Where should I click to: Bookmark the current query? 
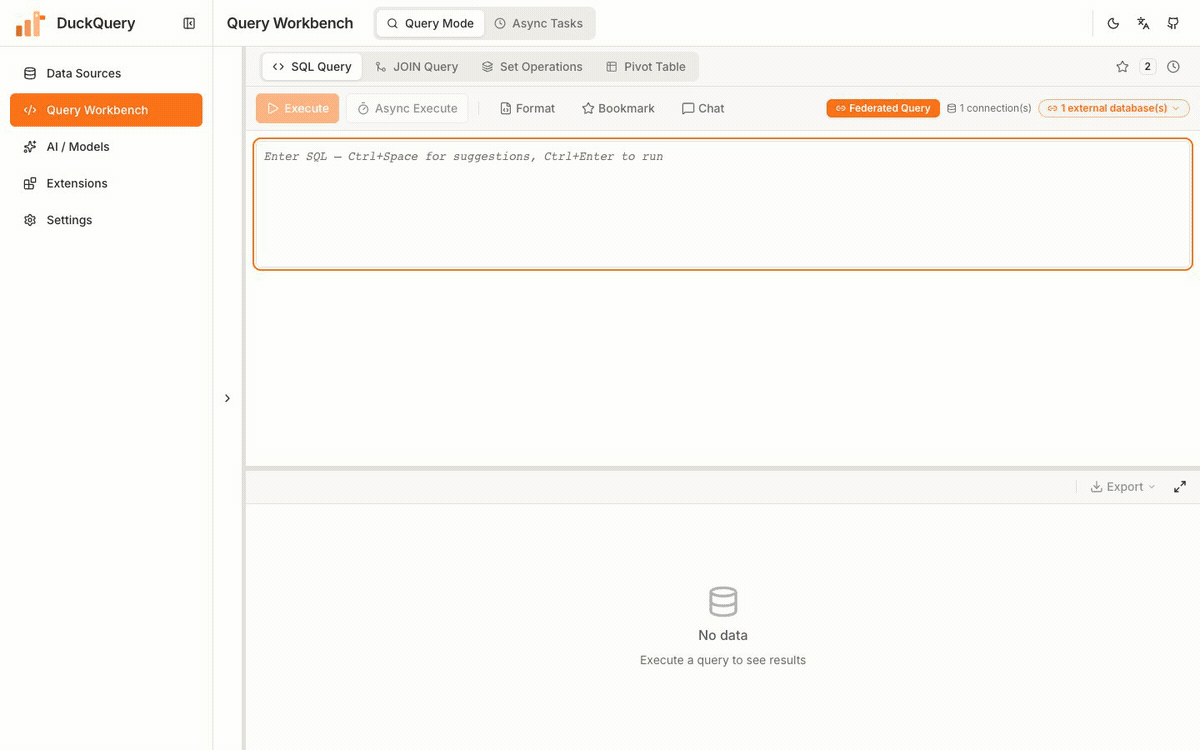click(618, 108)
